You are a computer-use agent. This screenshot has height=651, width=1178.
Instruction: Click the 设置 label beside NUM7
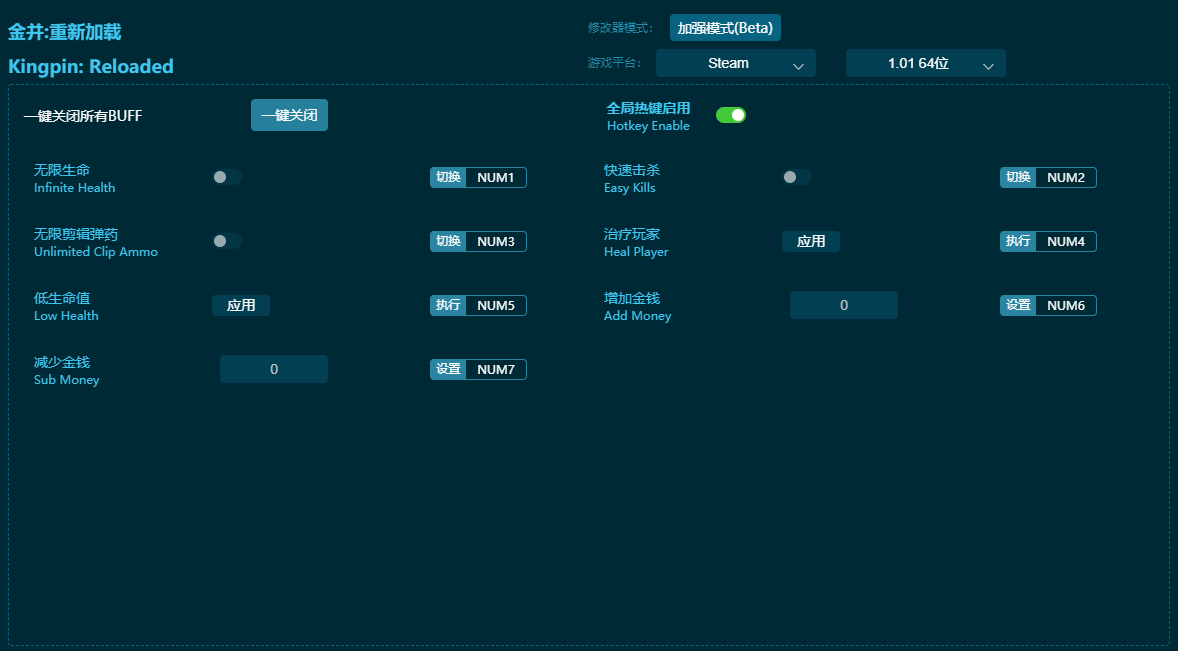tap(449, 369)
